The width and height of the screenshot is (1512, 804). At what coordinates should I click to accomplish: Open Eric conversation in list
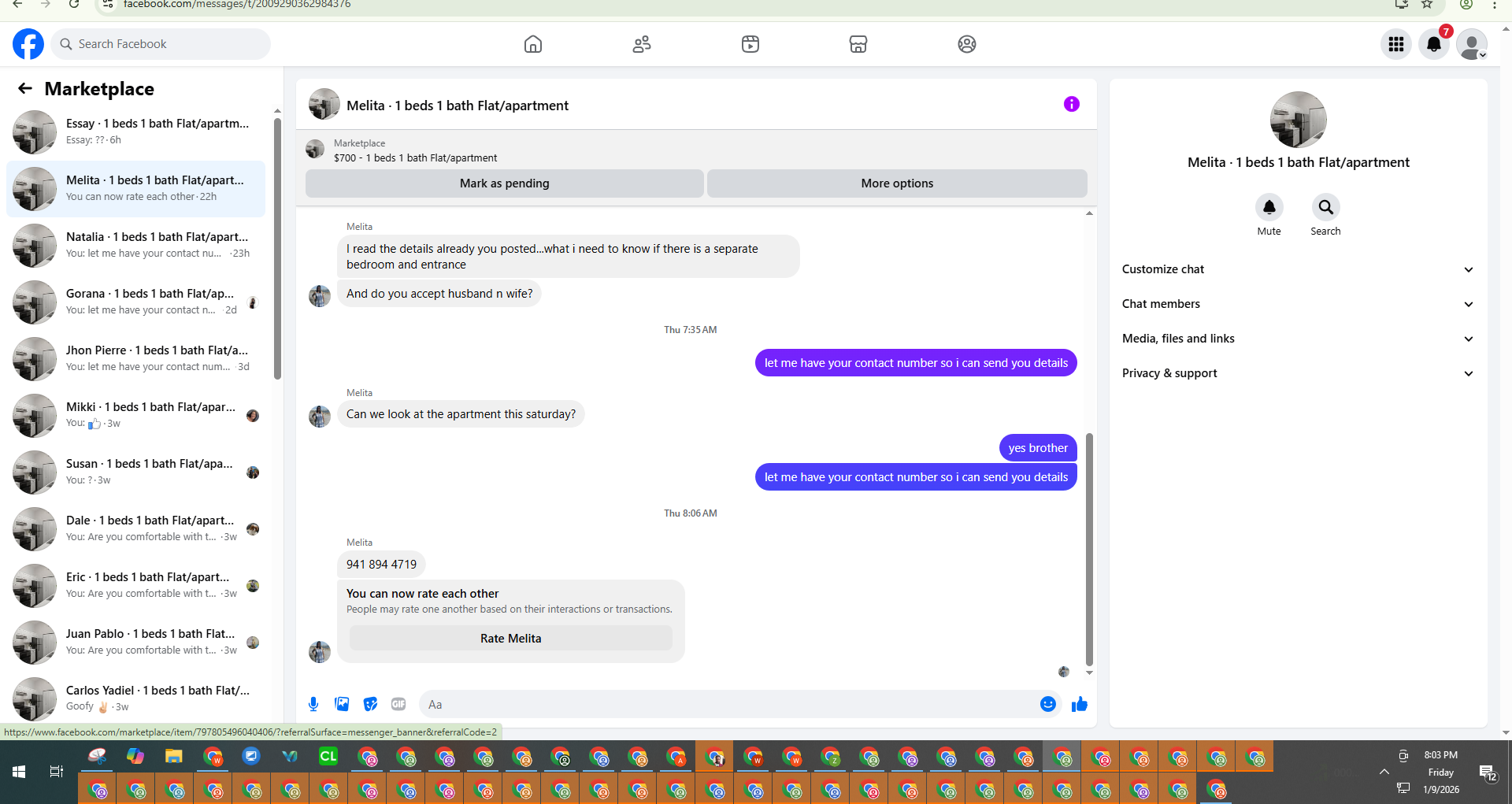[136, 586]
